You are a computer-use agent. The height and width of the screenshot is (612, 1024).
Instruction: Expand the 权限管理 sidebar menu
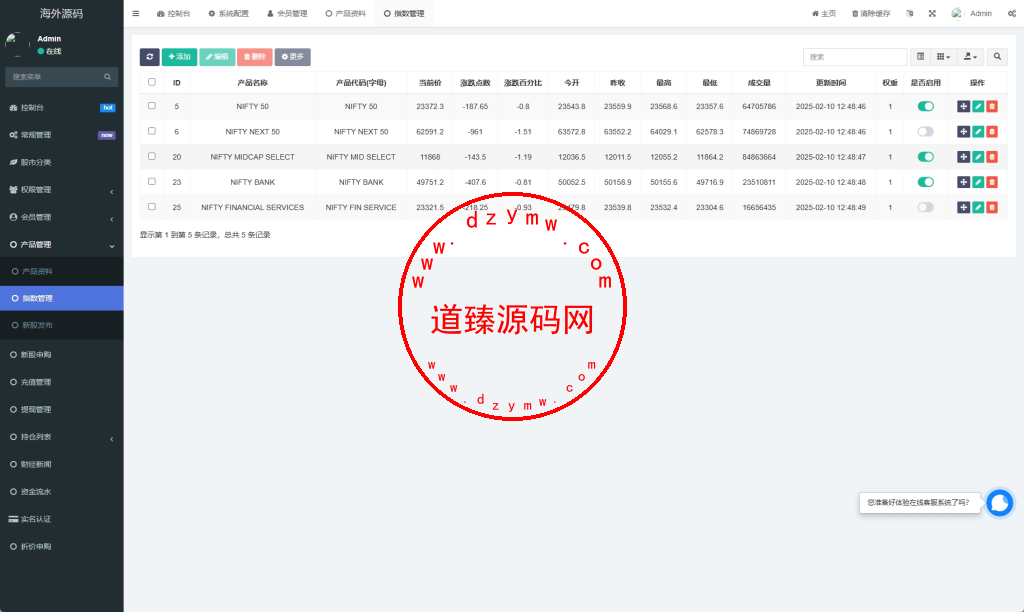(x=61, y=190)
